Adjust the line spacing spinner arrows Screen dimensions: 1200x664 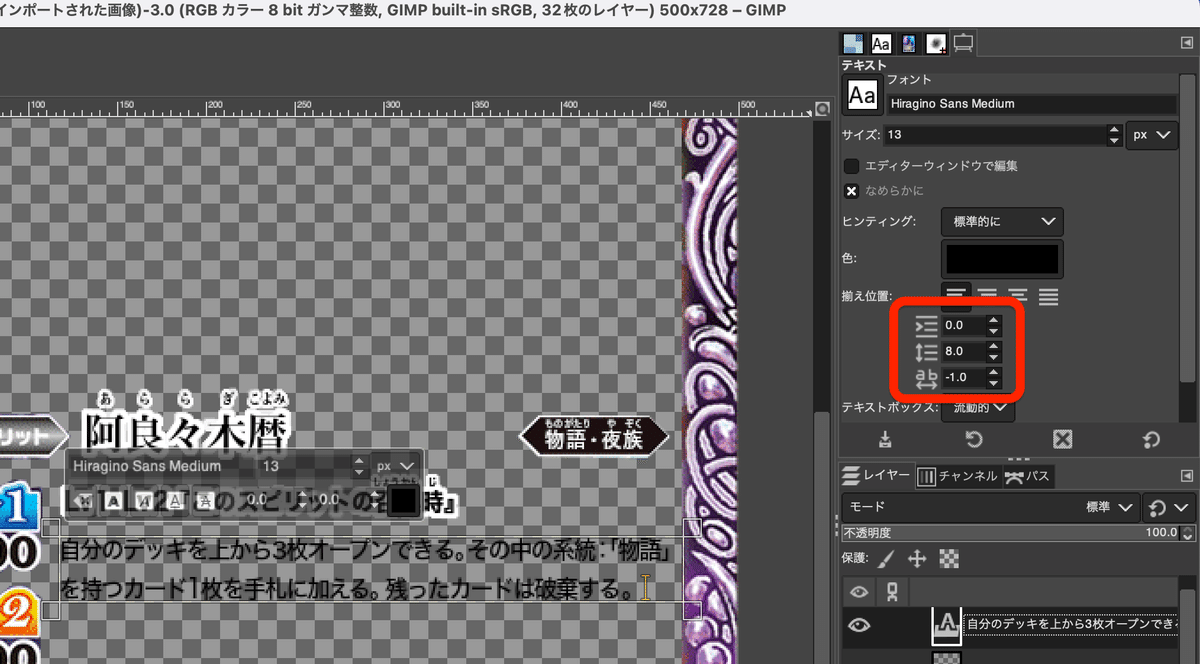point(993,351)
